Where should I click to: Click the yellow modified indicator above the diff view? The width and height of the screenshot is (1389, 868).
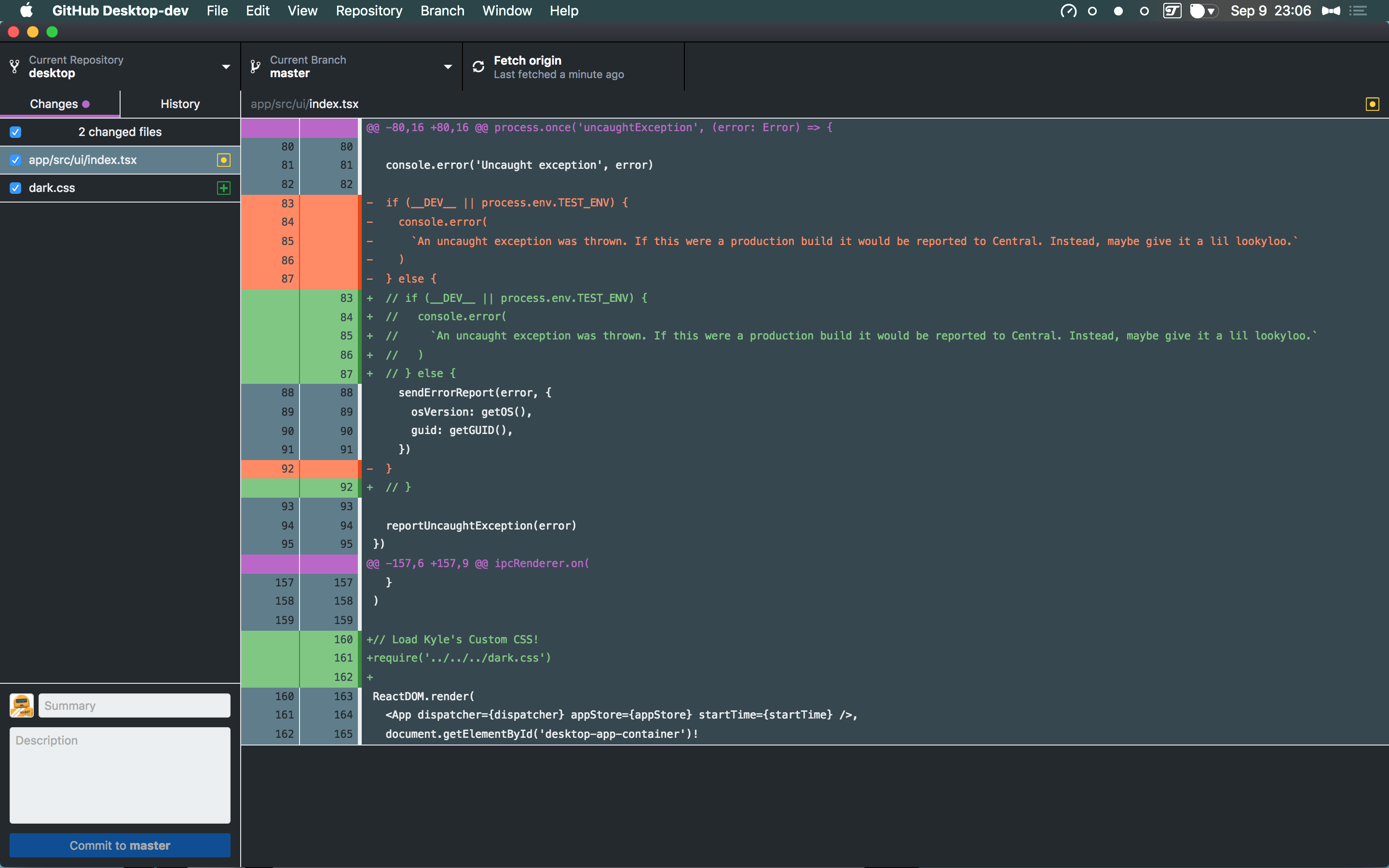[x=1372, y=104]
